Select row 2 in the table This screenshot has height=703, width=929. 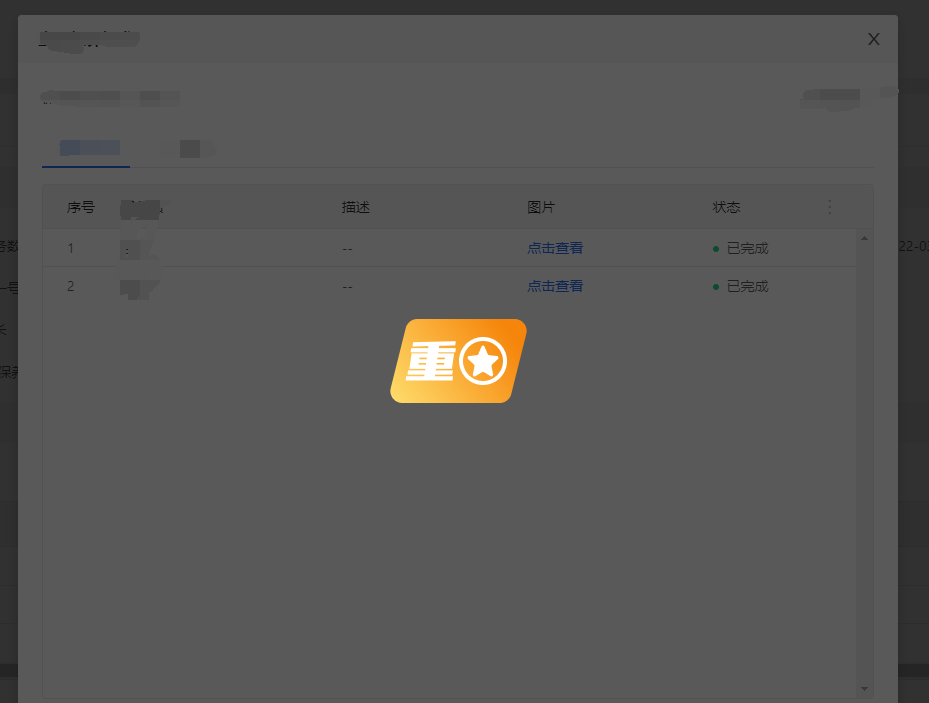[300, 286]
